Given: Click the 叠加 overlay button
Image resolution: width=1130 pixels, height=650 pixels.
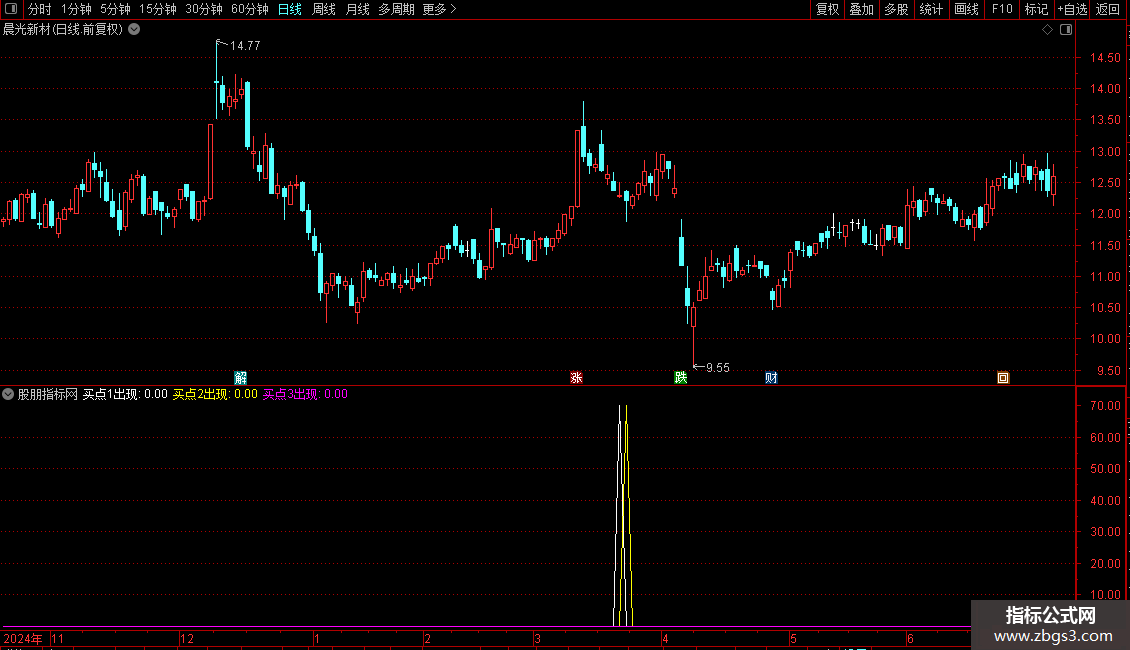Looking at the screenshot, I should [x=862, y=9].
